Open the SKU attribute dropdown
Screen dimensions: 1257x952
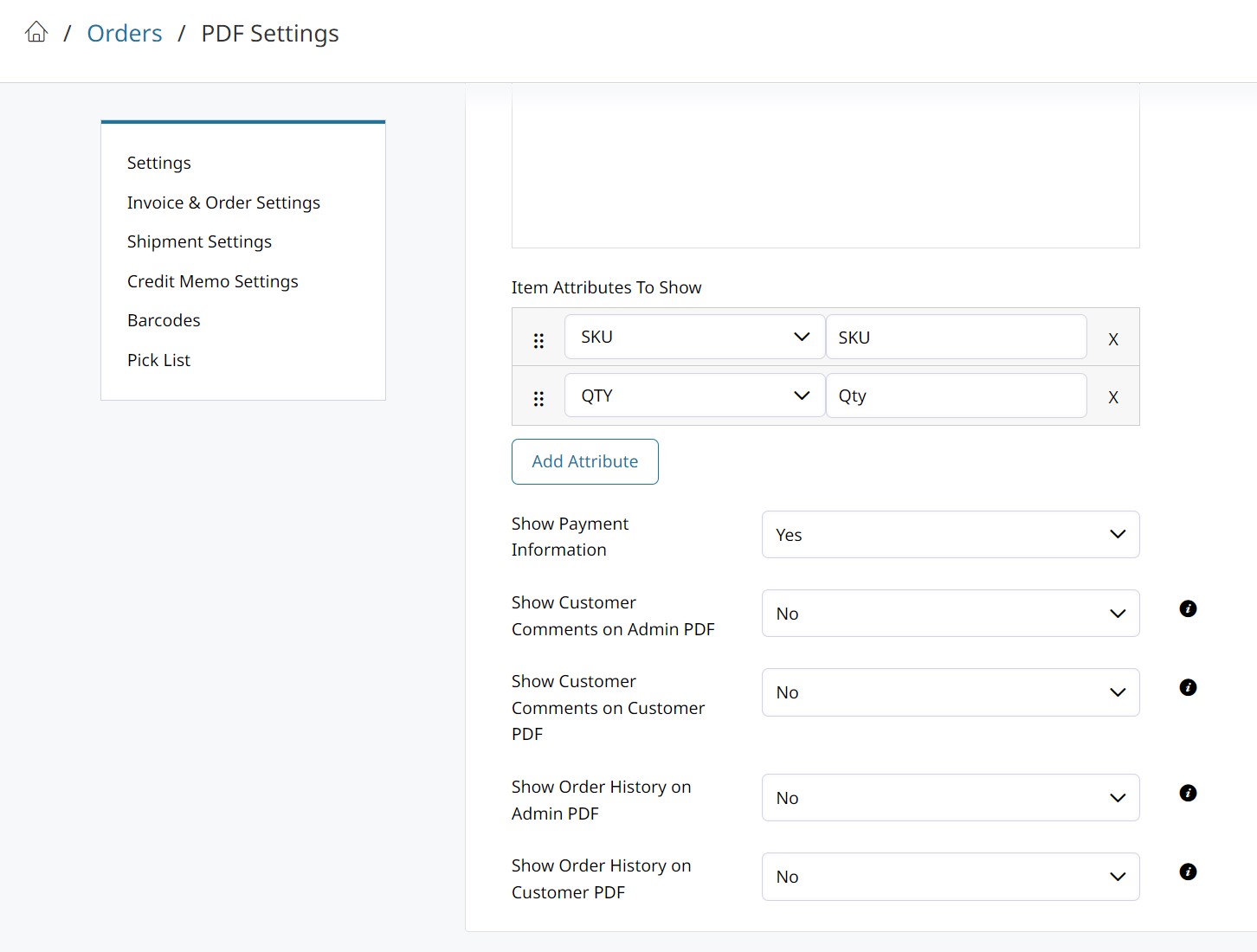[x=694, y=337]
